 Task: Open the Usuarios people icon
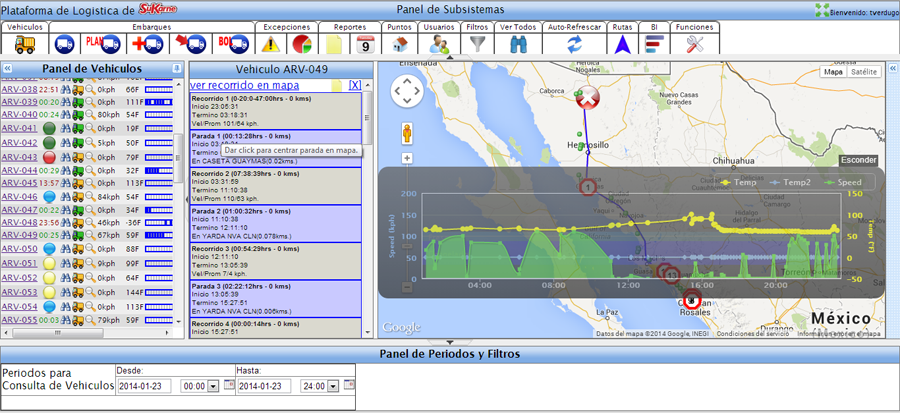[439, 44]
